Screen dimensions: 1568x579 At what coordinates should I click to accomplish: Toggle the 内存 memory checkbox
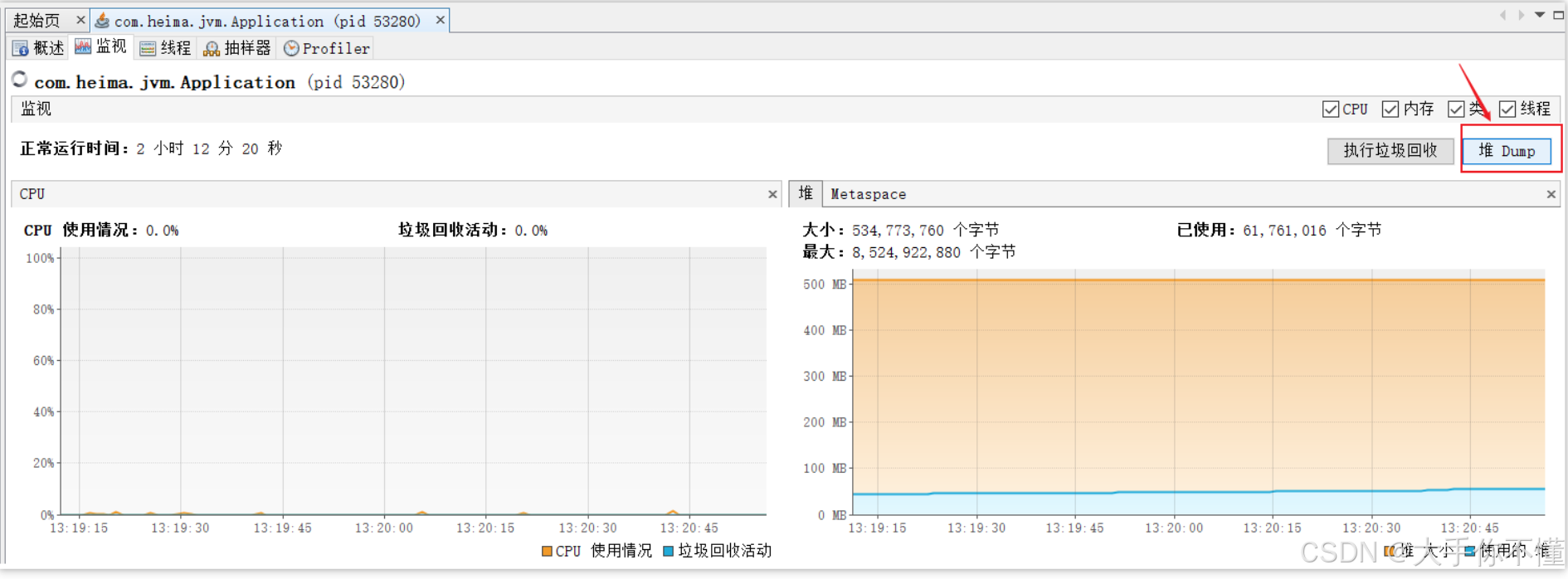(x=1390, y=109)
